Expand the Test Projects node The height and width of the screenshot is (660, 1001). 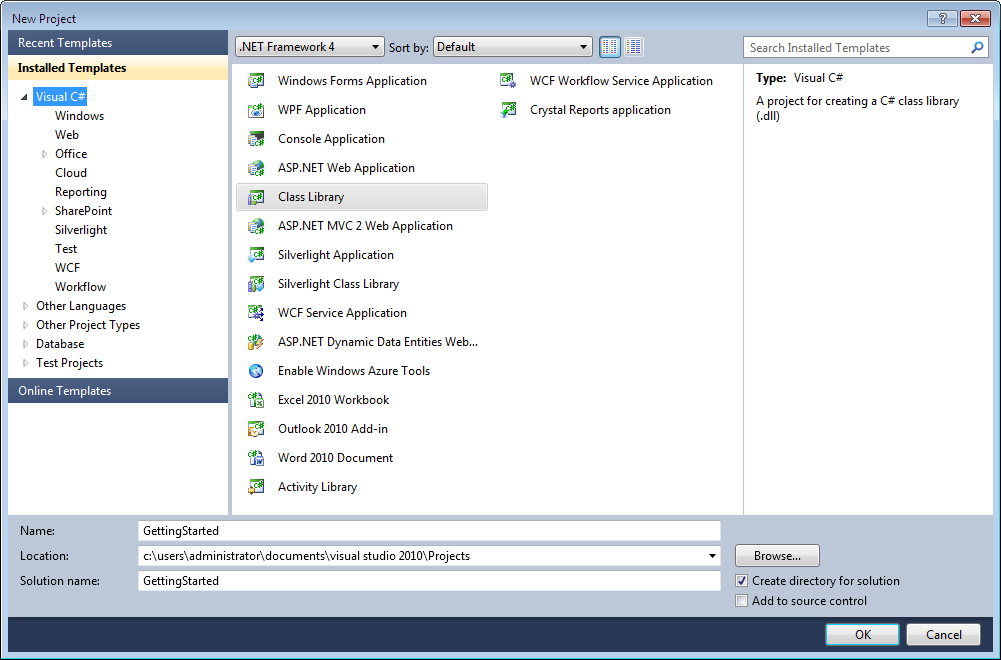(26, 363)
